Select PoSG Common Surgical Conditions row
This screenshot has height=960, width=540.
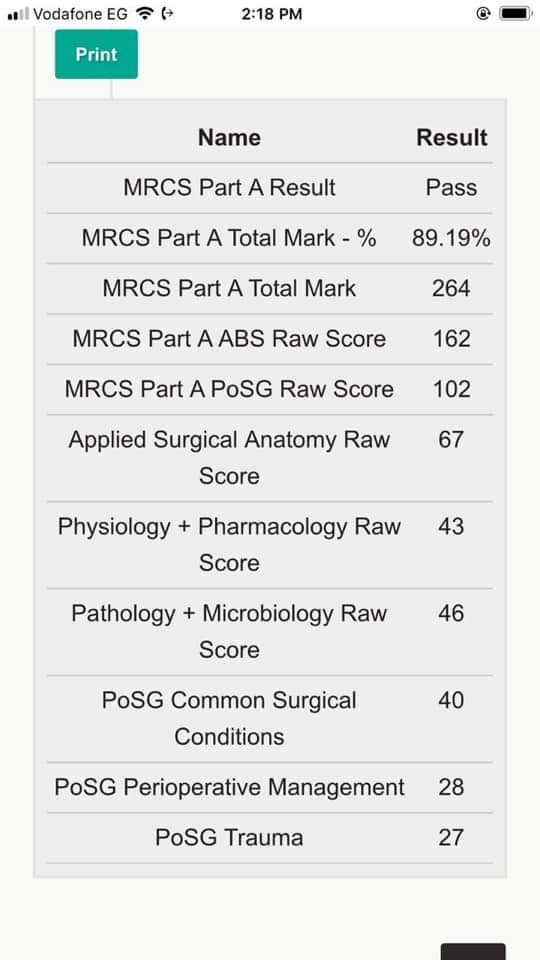269,718
